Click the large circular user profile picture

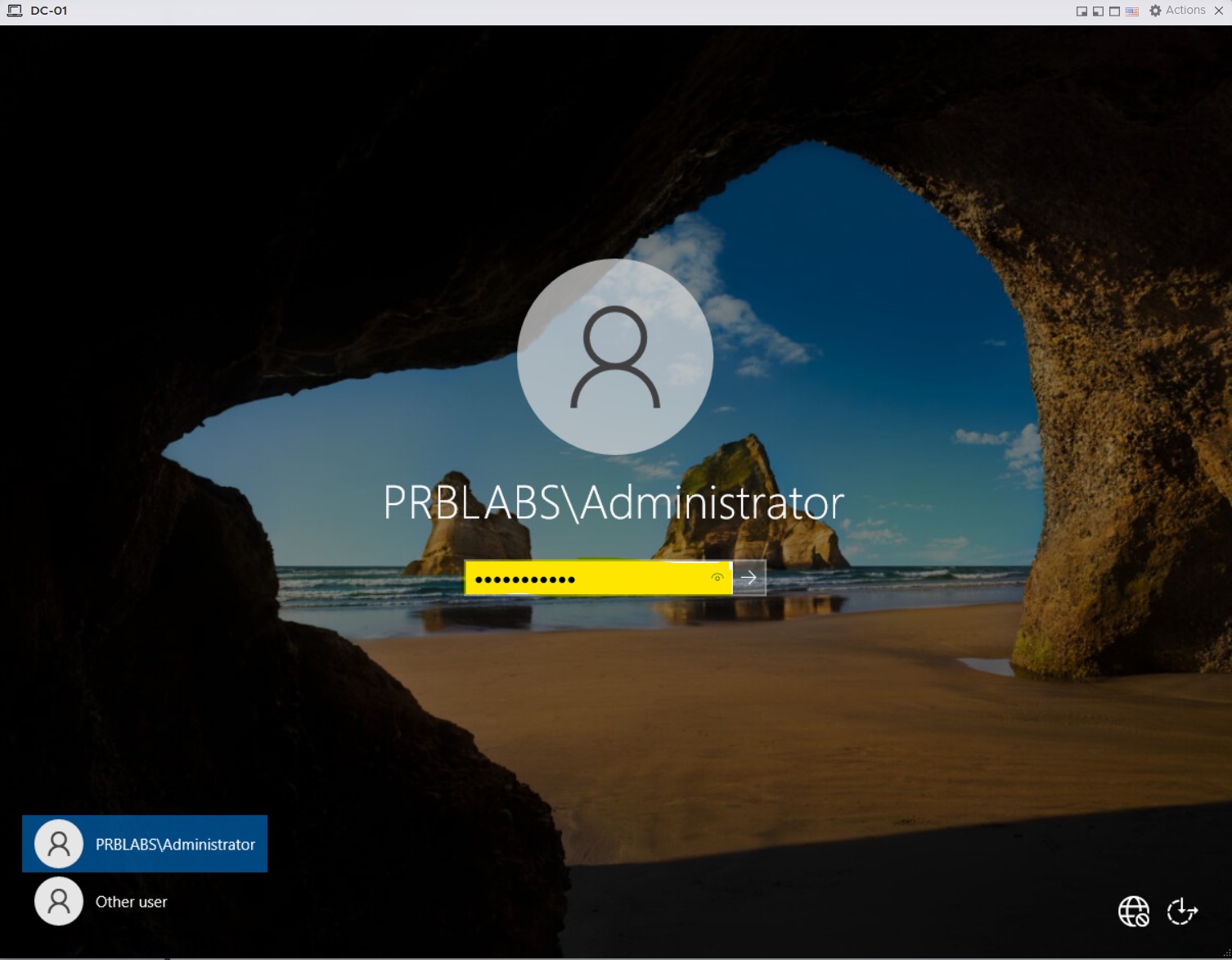pyautogui.click(x=615, y=357)
